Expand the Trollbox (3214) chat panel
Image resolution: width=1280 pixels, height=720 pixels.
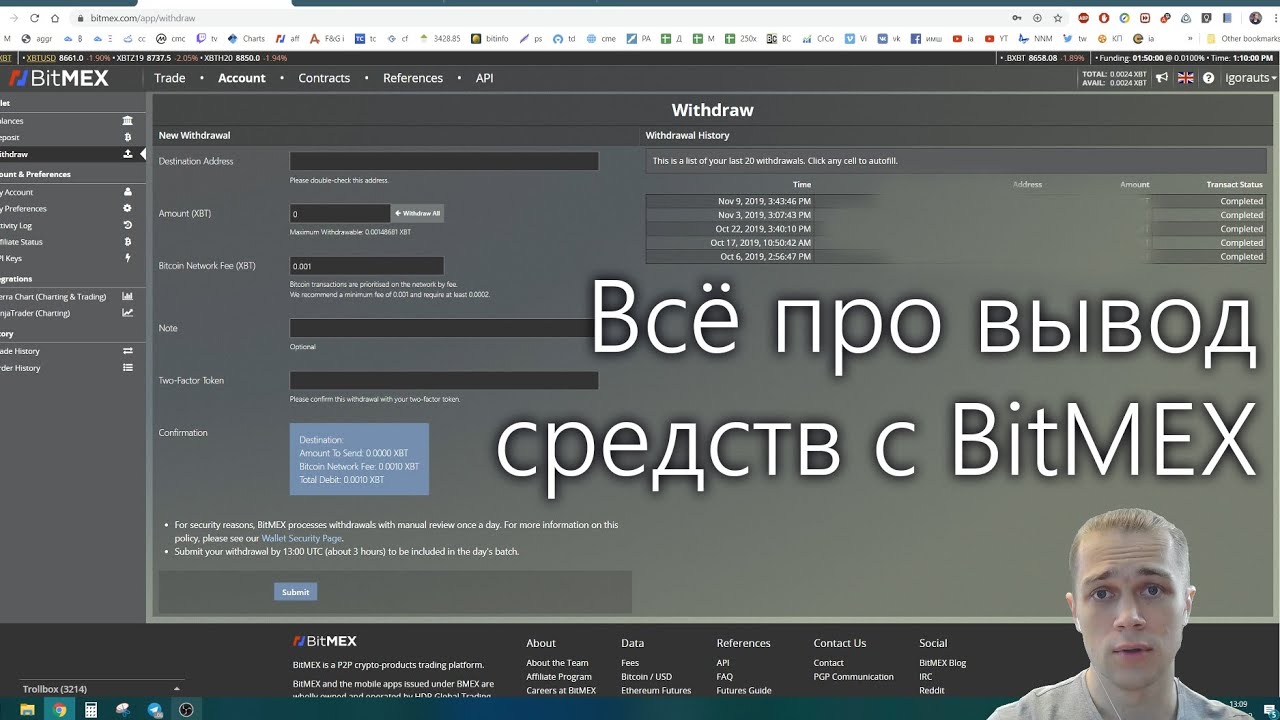[x=100, y=689]
